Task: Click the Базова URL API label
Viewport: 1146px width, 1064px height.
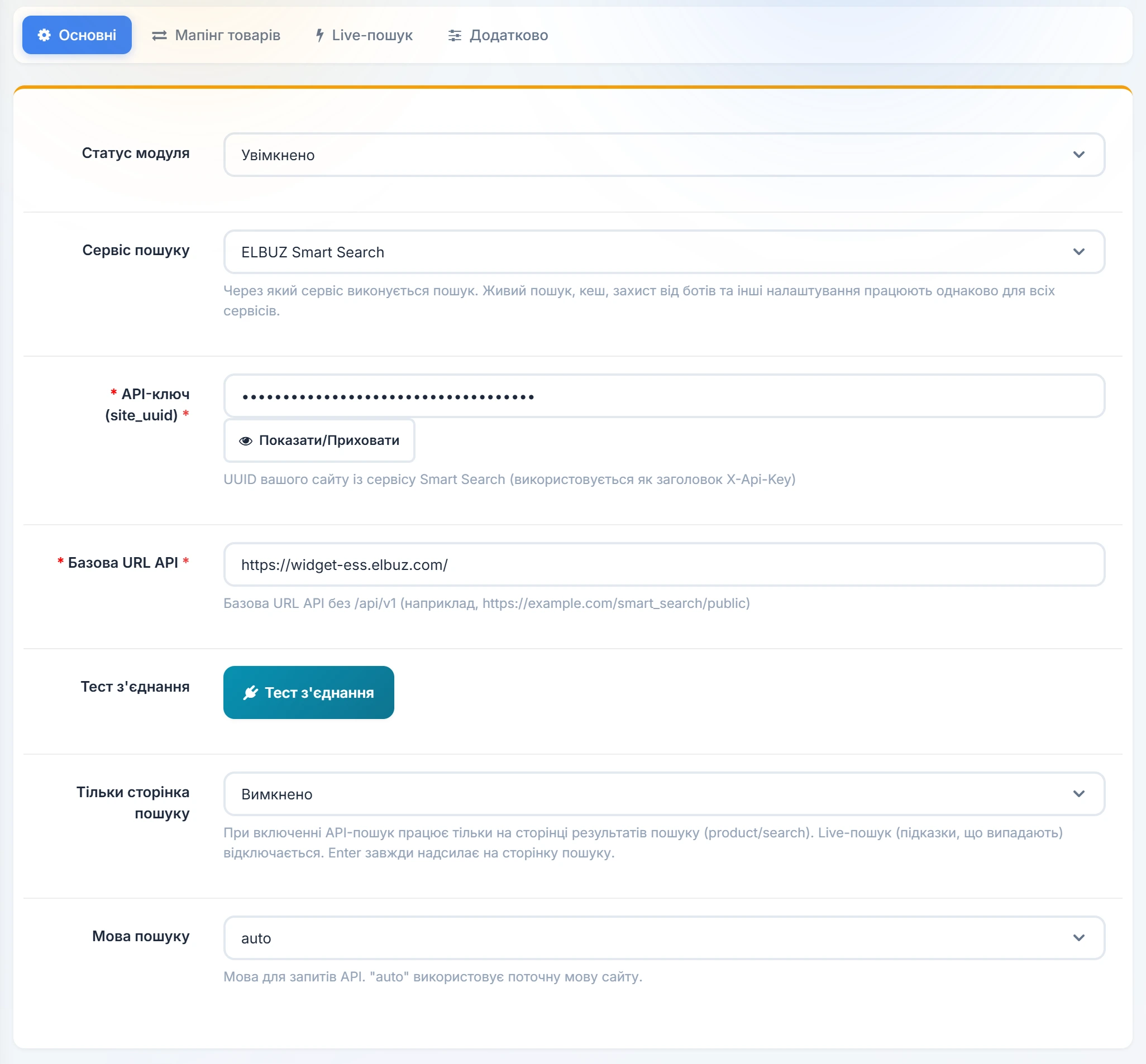Action: click(x=123, y=563)
